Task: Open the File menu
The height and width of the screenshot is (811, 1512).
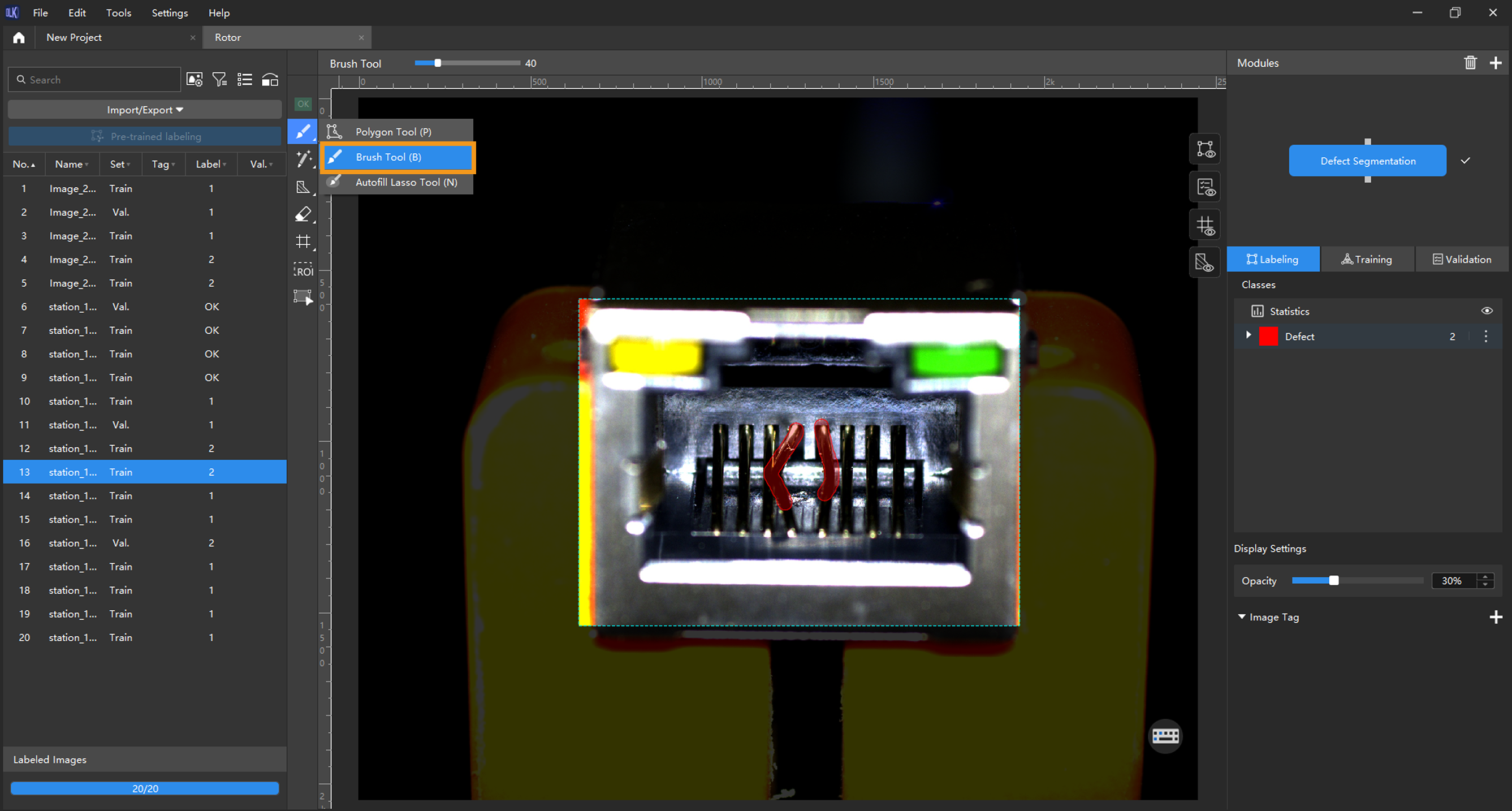Action: (x=41, y=12)
